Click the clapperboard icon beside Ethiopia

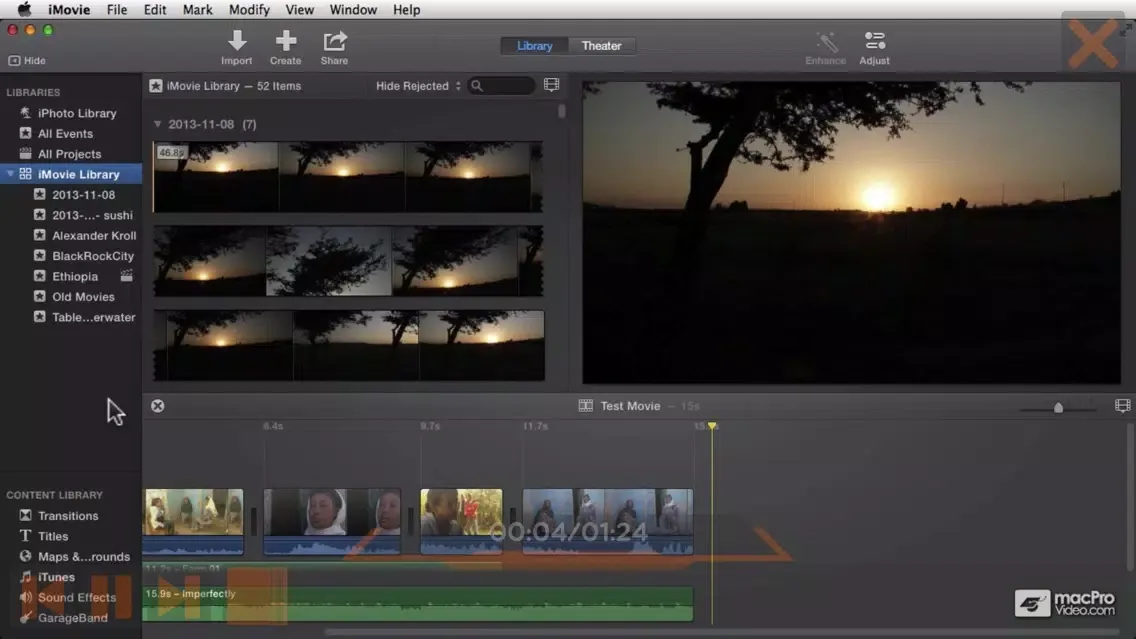127,275
